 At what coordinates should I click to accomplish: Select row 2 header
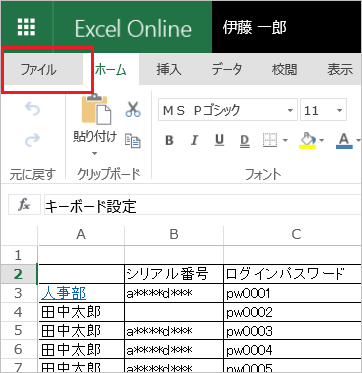(x=19, y=274)
